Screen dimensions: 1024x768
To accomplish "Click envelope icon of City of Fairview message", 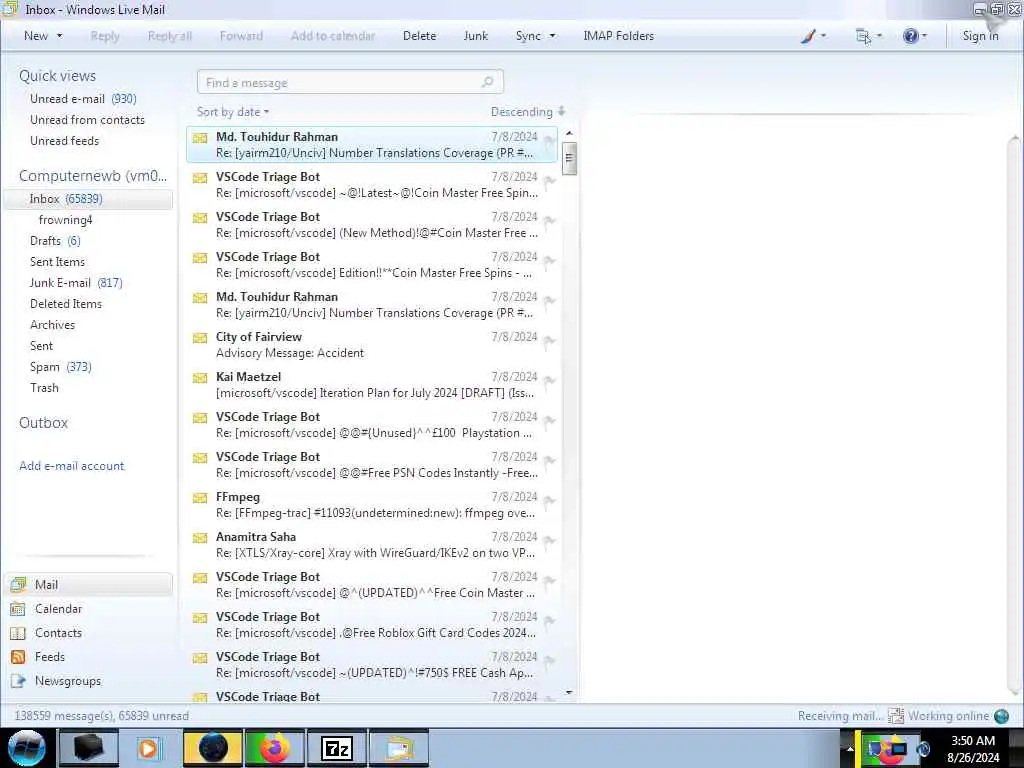I will tap(200, 338).
